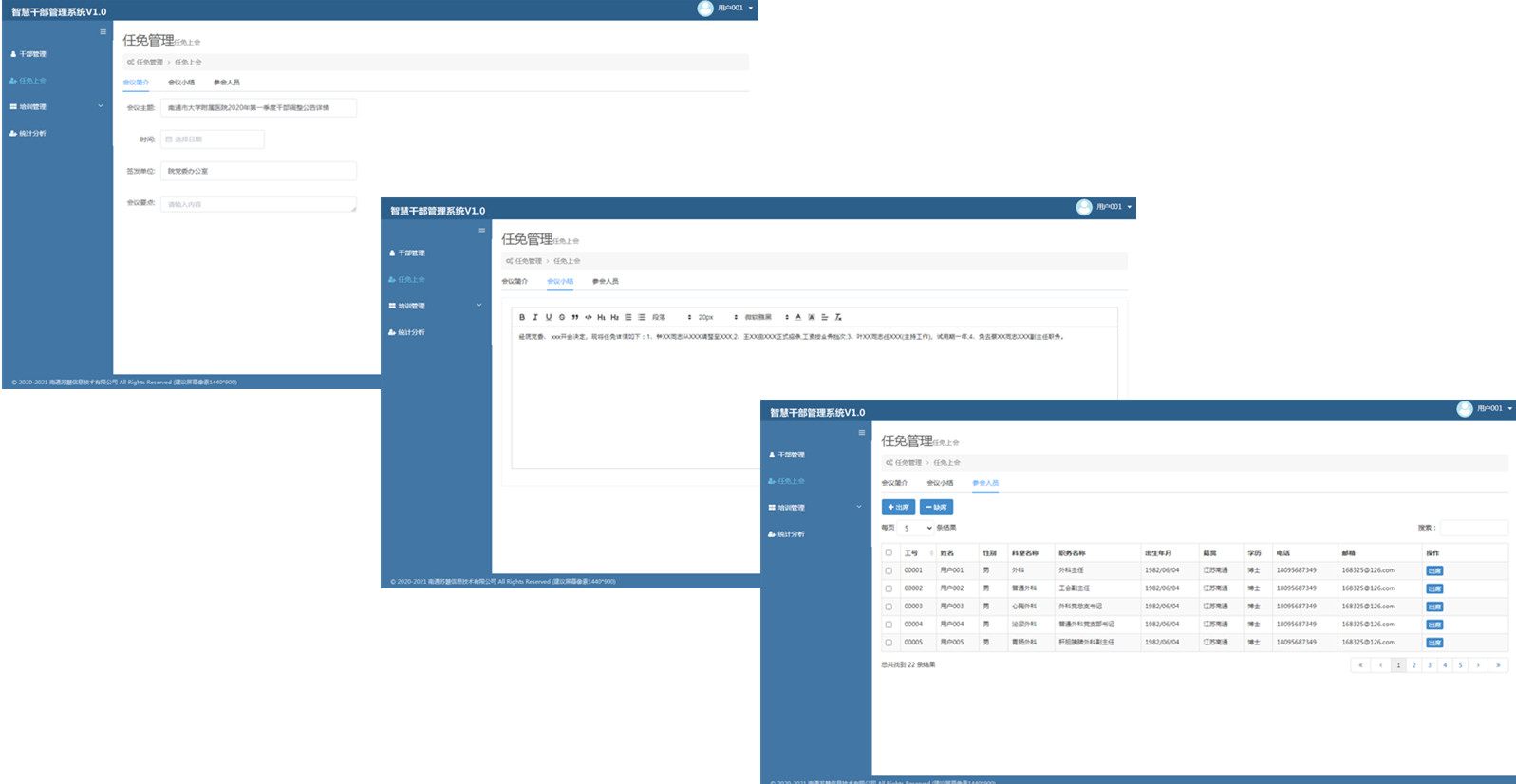Toggle bold formatting in the editor toolbar
The image size is (1516, 784).
(x=522, y=317)
